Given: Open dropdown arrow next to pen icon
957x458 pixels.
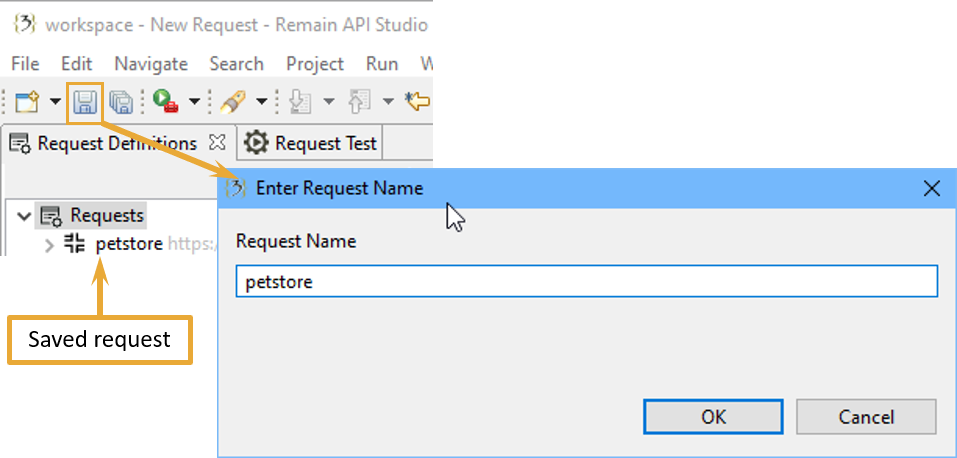Looking at the screenshot, I should [x=261, y=101].
